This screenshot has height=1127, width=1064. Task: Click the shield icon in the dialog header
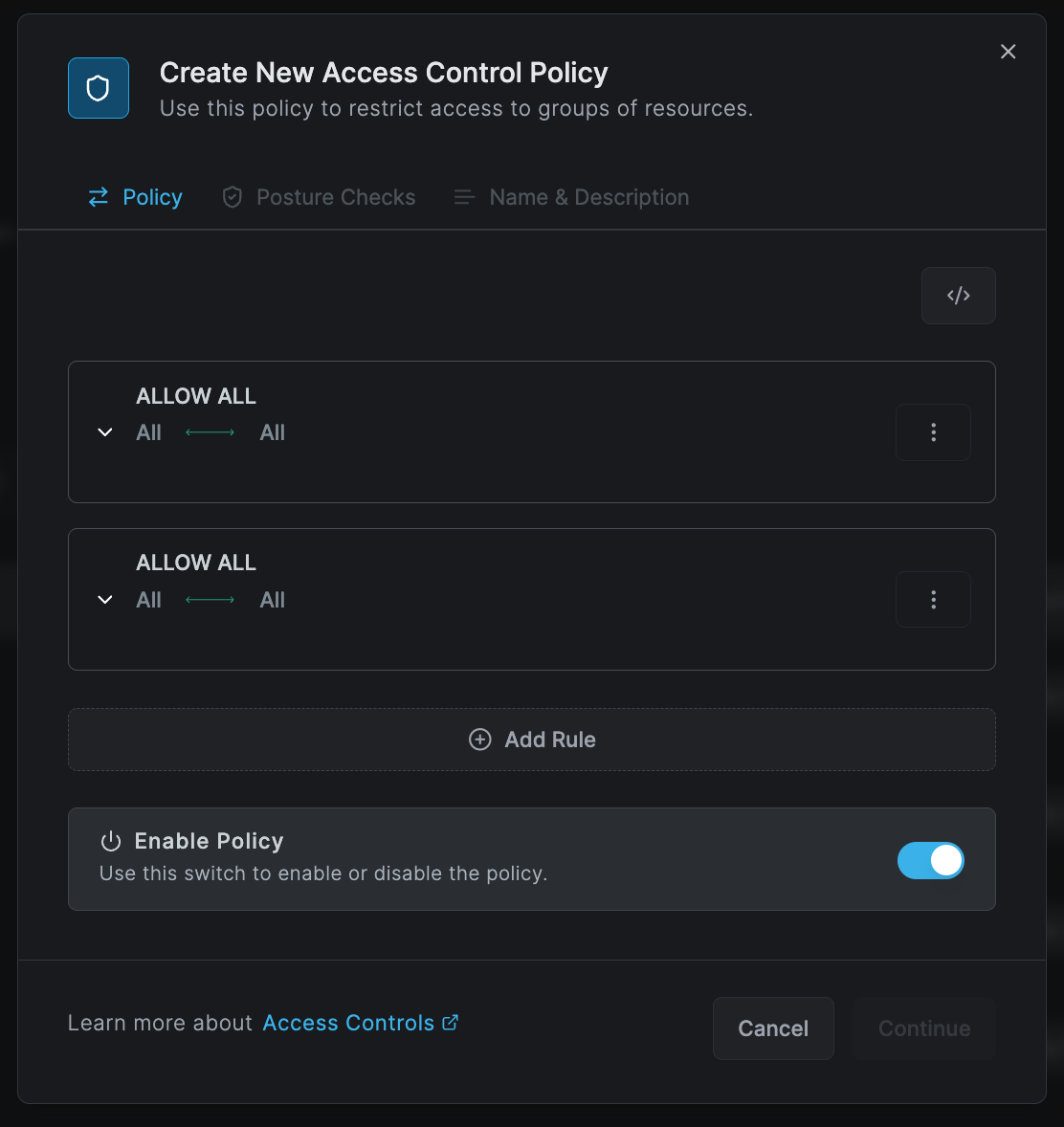99,88
